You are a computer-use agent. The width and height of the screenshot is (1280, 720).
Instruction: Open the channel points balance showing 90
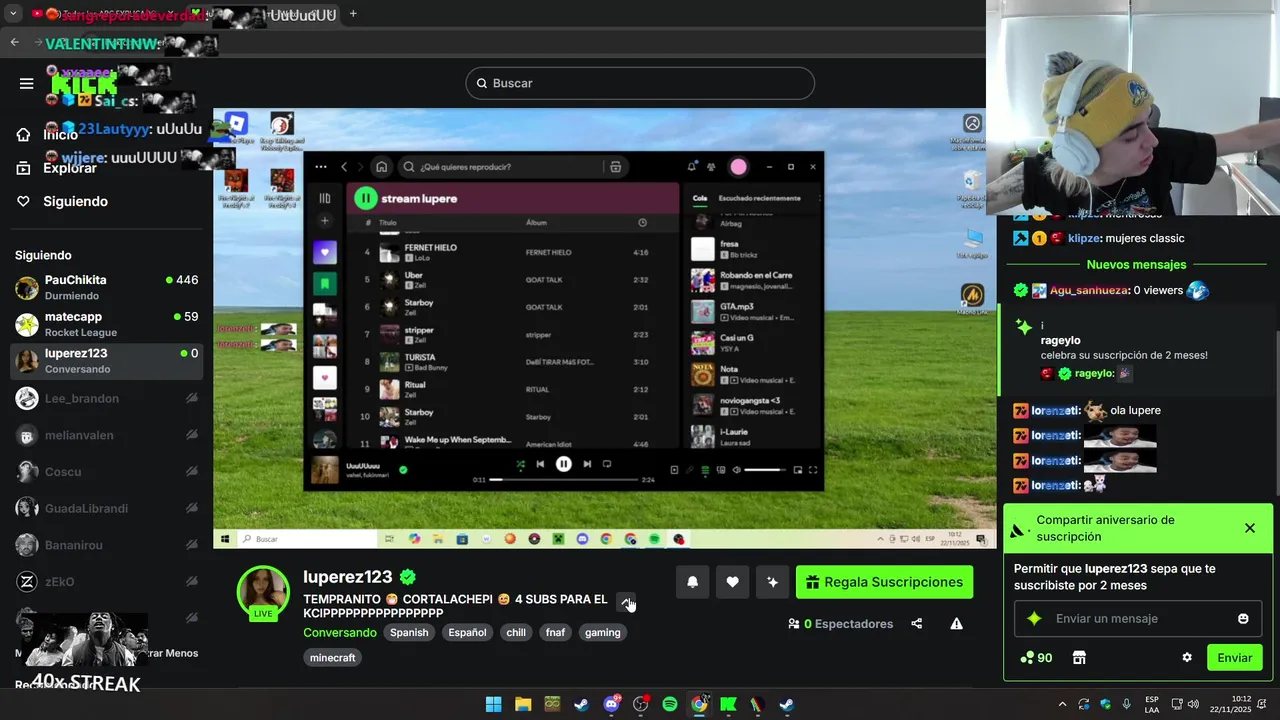(1036, 658)
